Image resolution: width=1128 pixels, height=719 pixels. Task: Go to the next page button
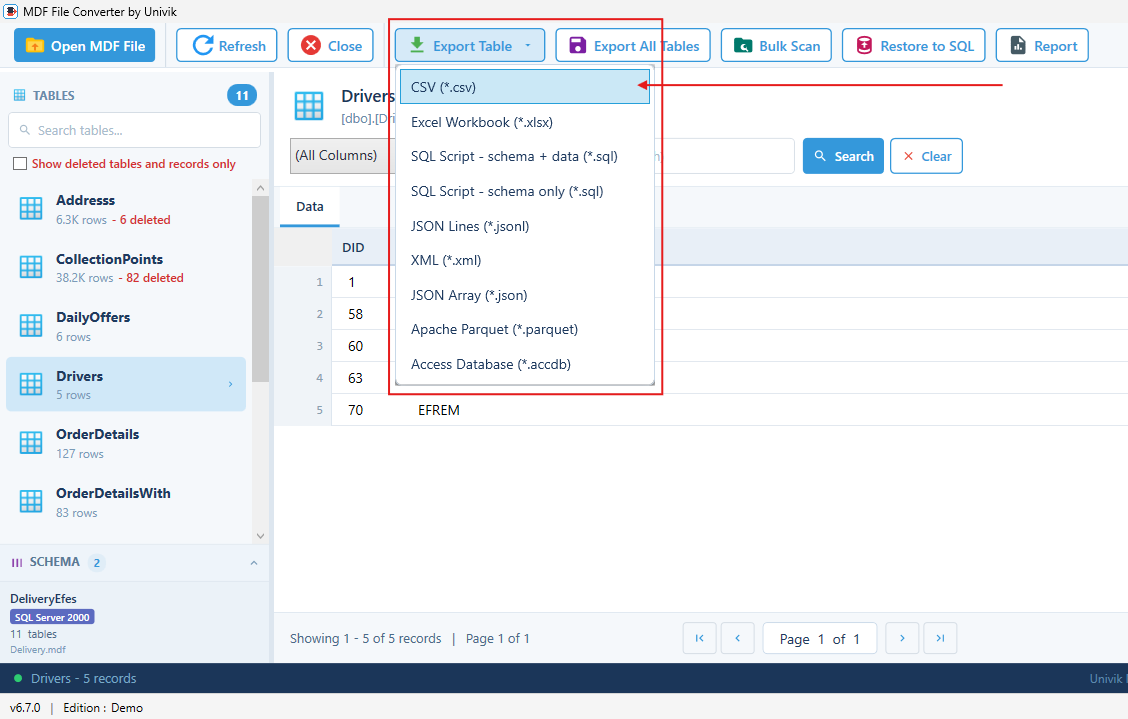(x=902, y=638)
